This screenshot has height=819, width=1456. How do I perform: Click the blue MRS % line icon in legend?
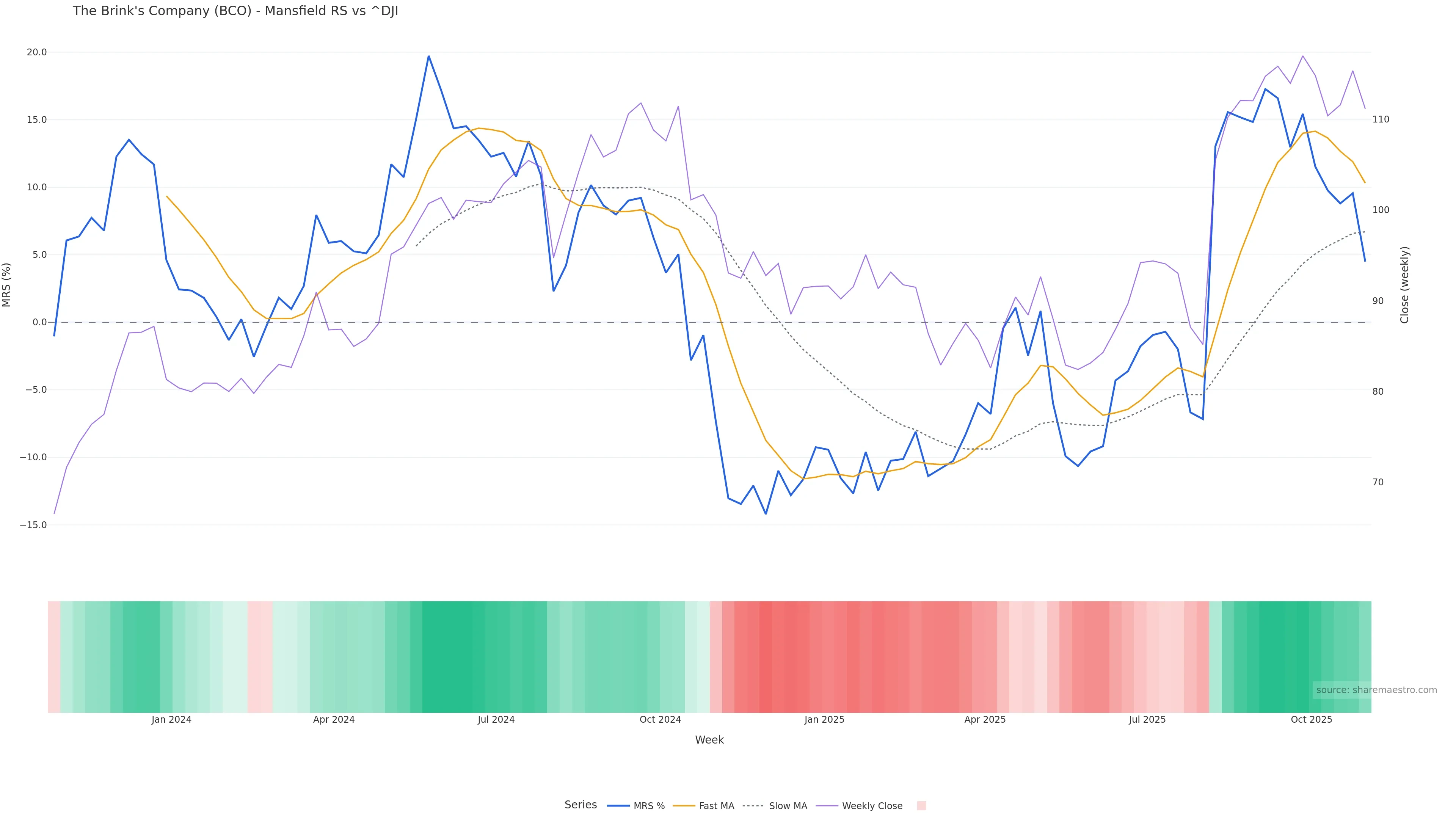pyautogui.click(x=618, y=806)
